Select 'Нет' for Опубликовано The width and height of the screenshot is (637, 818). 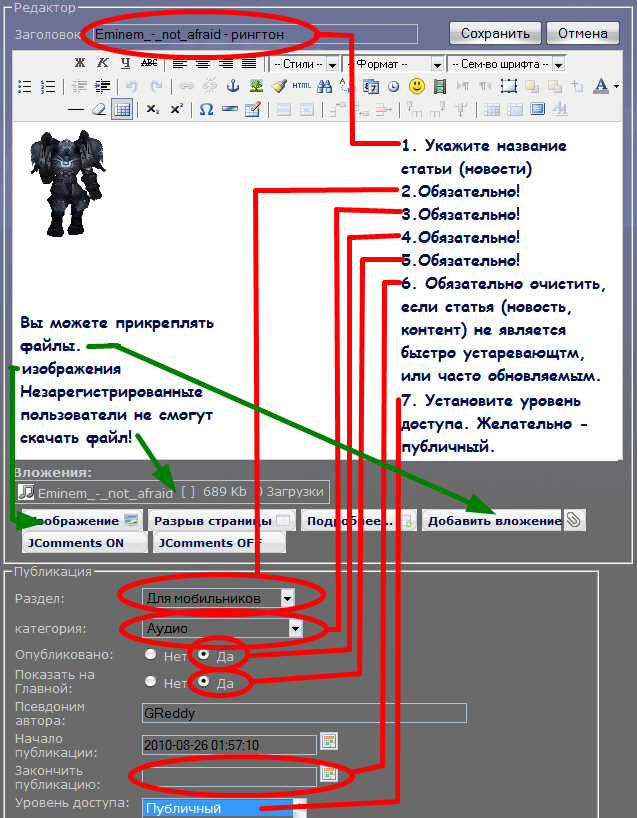pos(150,655)
